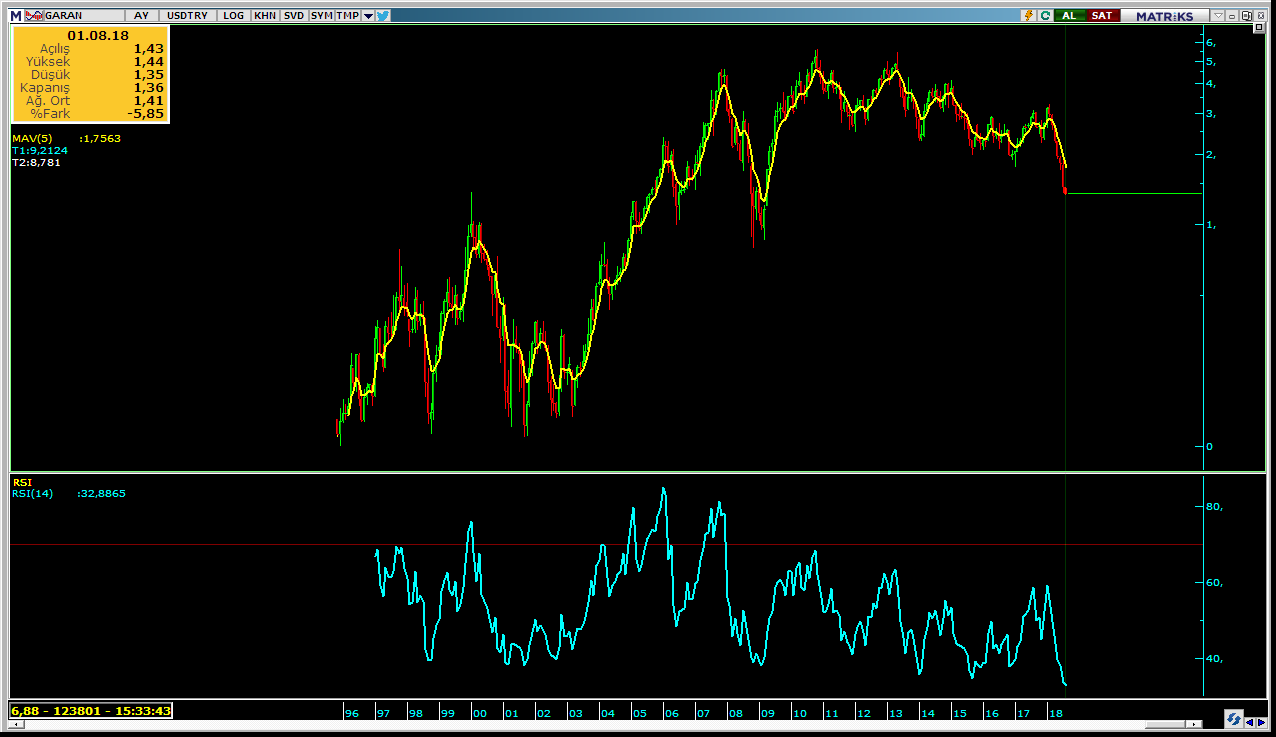The image size is (1276, 737).
Task: Click the RSI panel title
Action: pyautogui.click(x=22, y=482)
